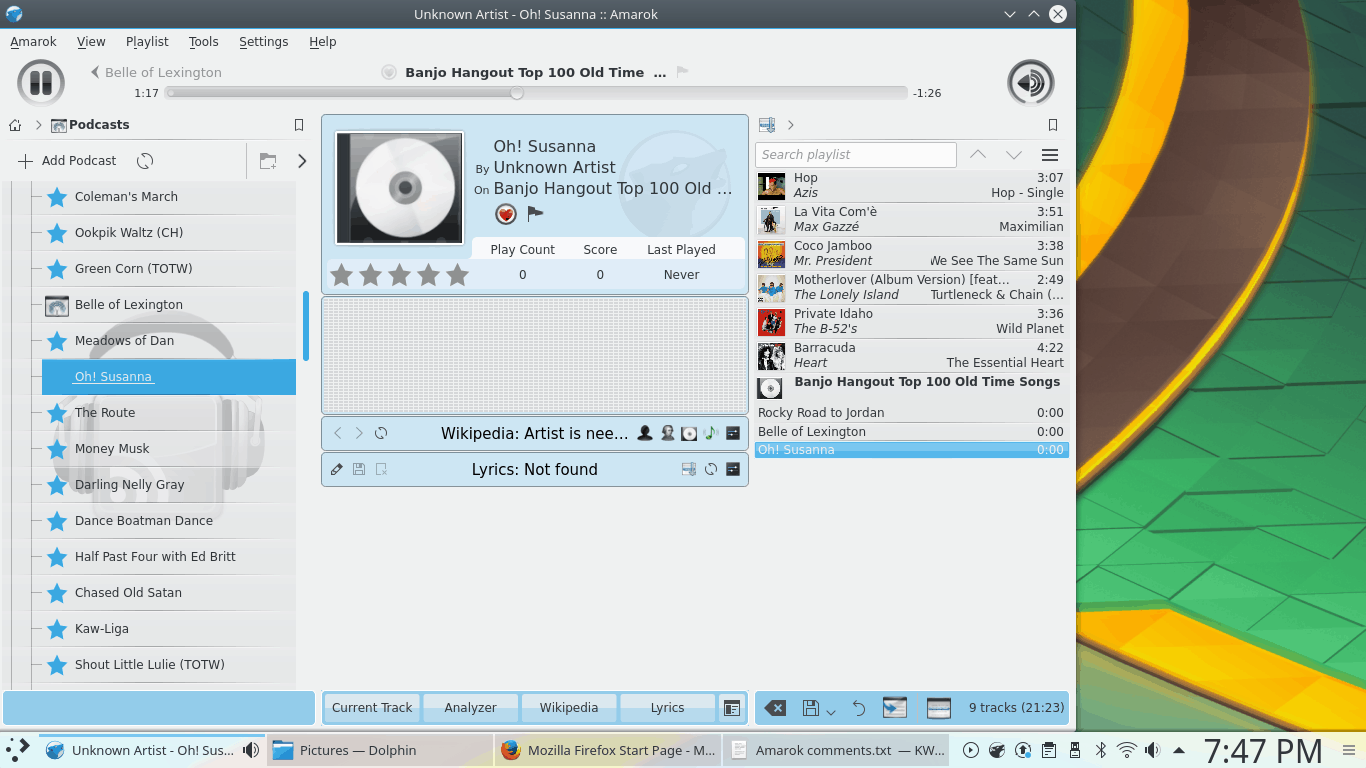The height and width of the screenshot is (768, 1366).
Task: Configure applets icon beside Lyrics tab
Action: click(x=732, y=708)
